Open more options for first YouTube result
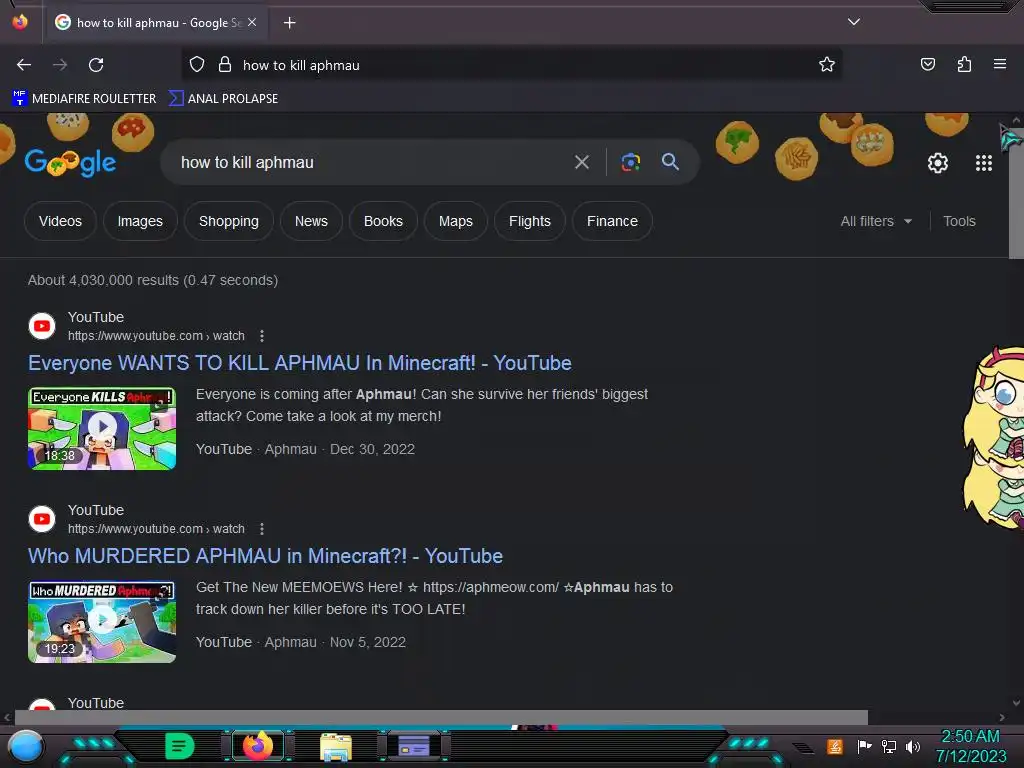This screenshot has height=768, width=1024. [262, 336]
